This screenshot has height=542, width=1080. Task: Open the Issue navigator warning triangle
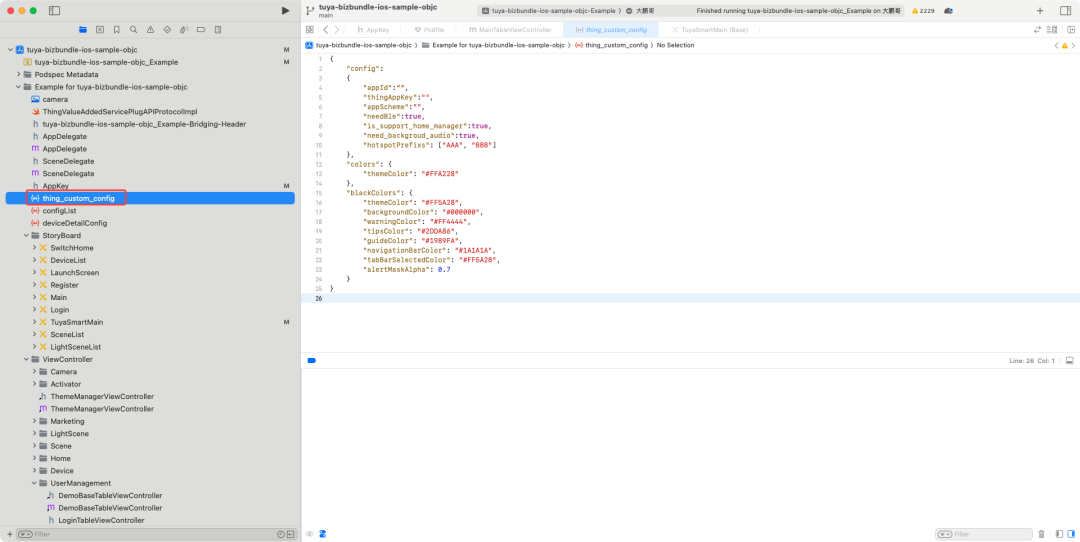pos(150,30)
